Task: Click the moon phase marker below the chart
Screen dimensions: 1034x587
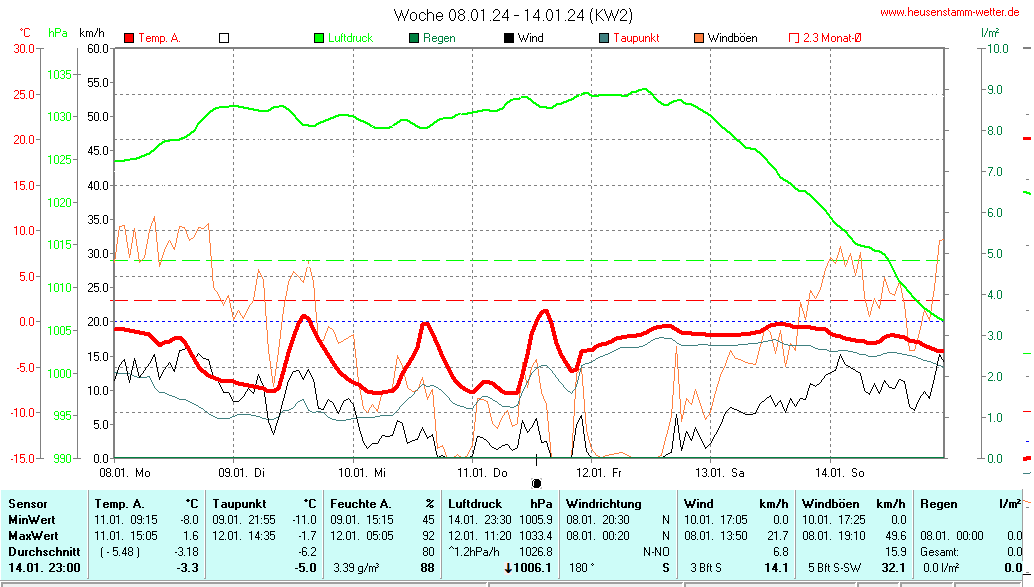Action: [x=536, y=483]
